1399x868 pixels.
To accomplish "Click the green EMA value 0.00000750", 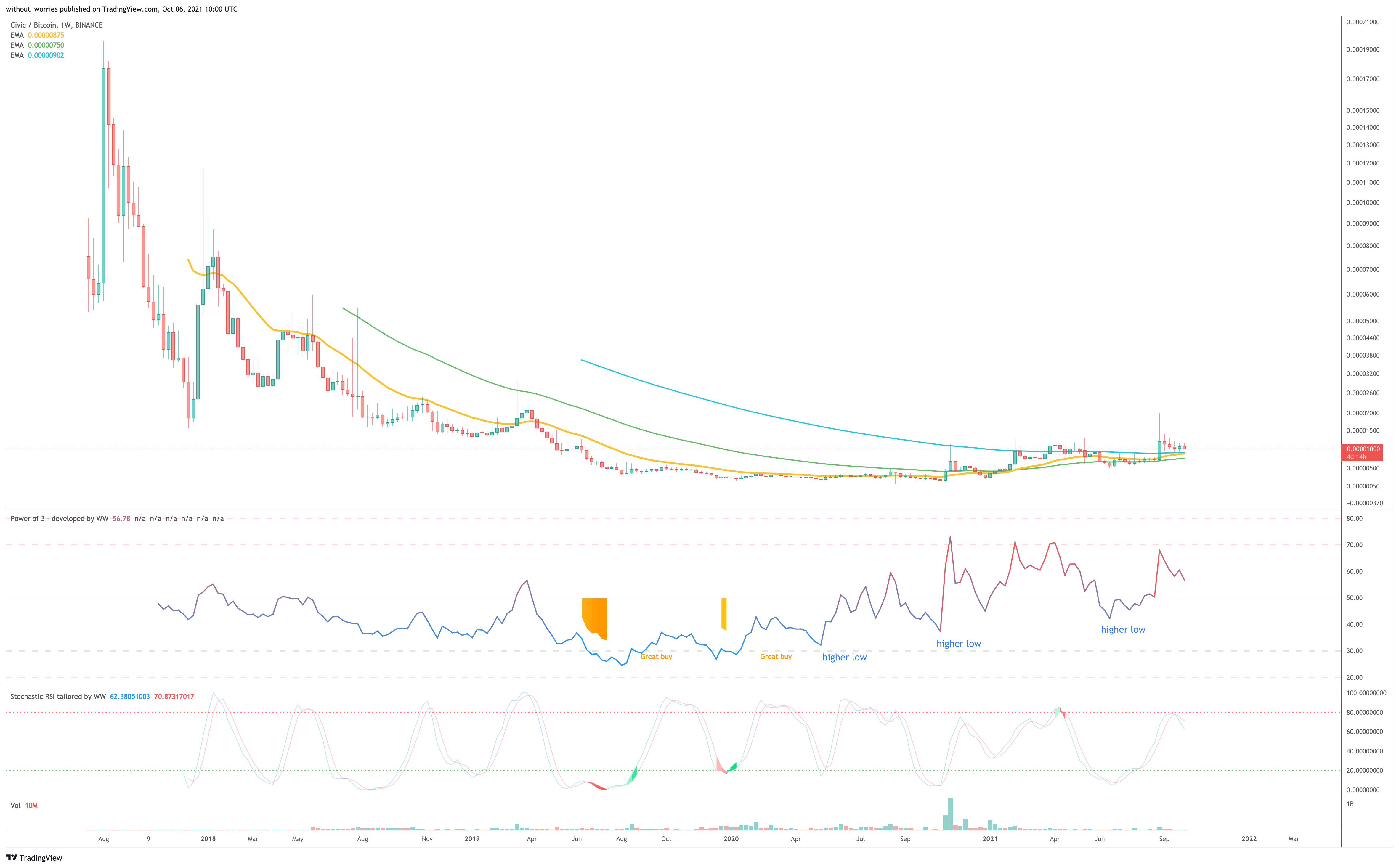I will tap(46, 45).
